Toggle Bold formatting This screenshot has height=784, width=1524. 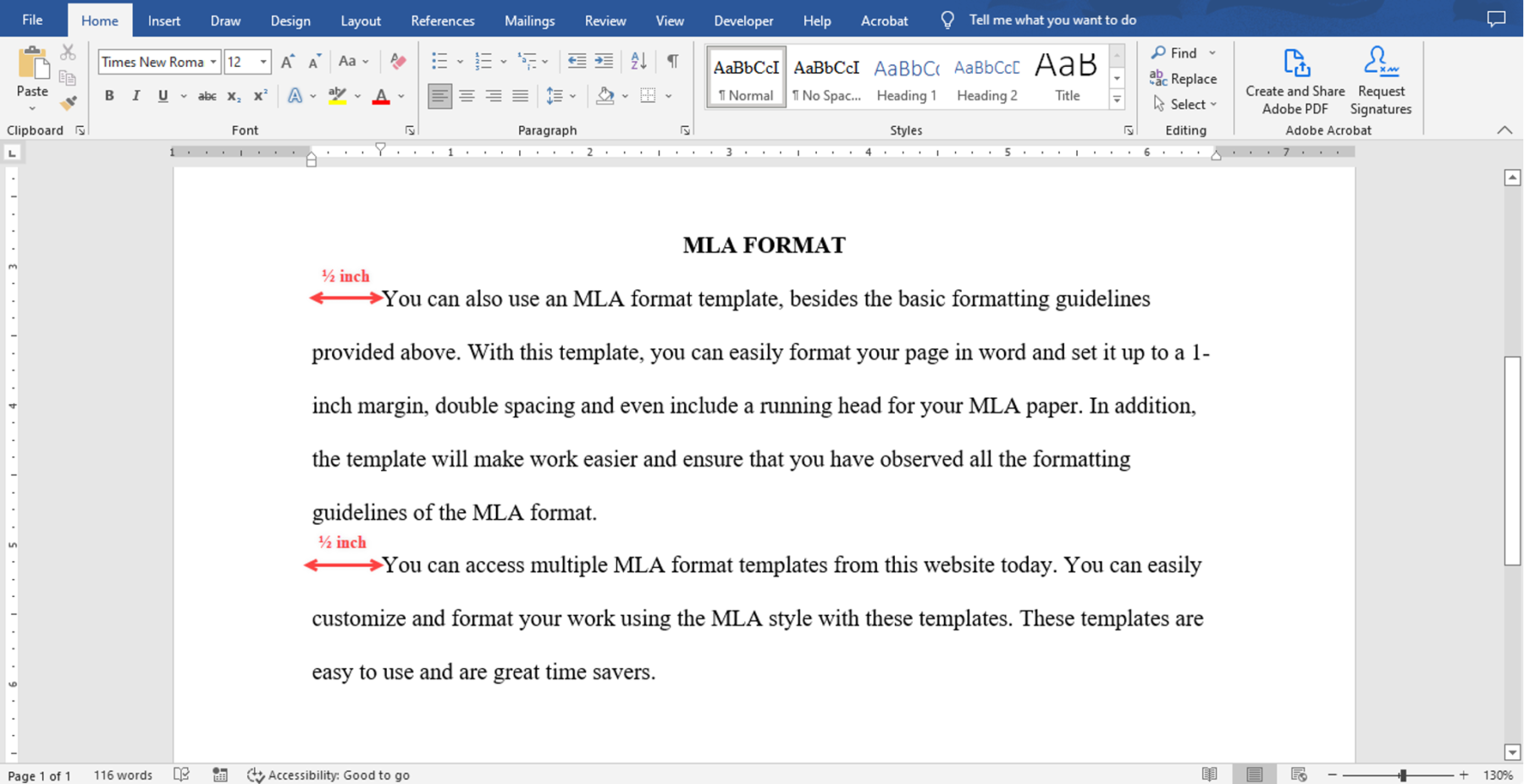point(109,97)
